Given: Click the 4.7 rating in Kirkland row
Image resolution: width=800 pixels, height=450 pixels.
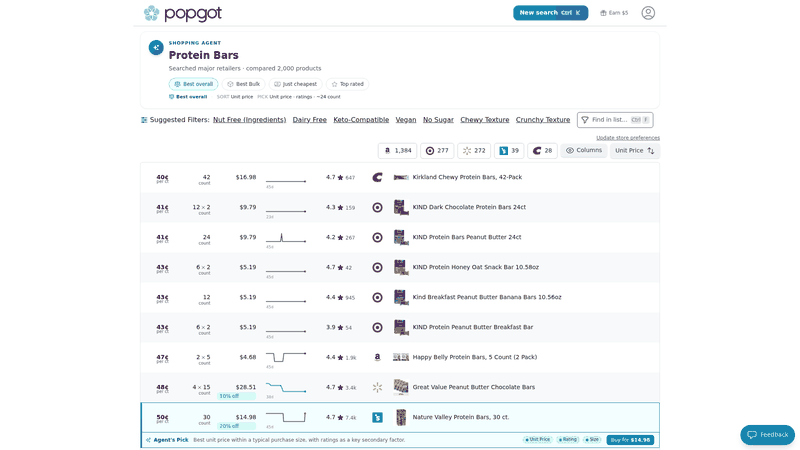Looking at the screenshot, I should coord(331,178).
